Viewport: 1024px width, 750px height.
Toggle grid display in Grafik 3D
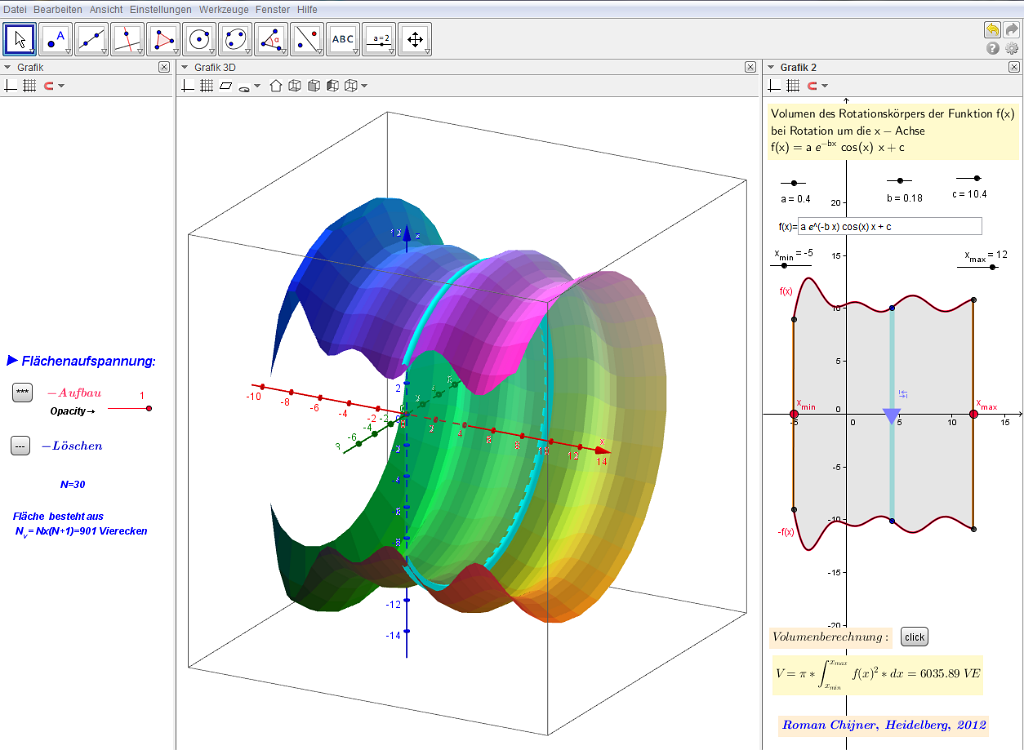click(x=206, y=86)
